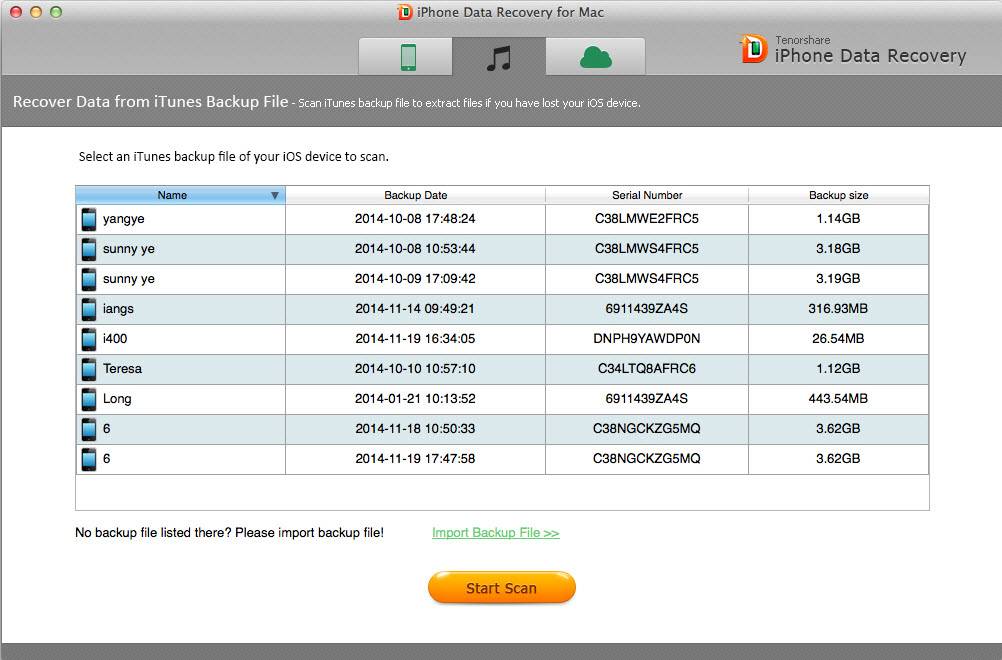The width and height of the screenshot is (1002, 660).
Task: Choose the backup 6 dated 2014-11-18
Action: coord(415,429)
